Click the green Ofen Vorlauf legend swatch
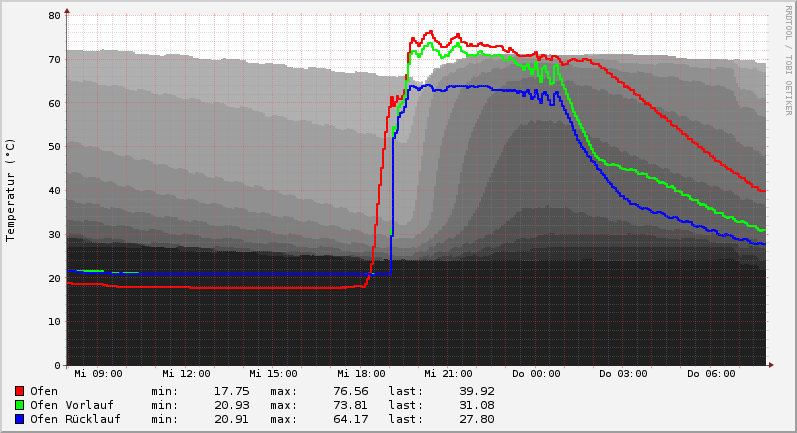 click(x=19, y=405)
